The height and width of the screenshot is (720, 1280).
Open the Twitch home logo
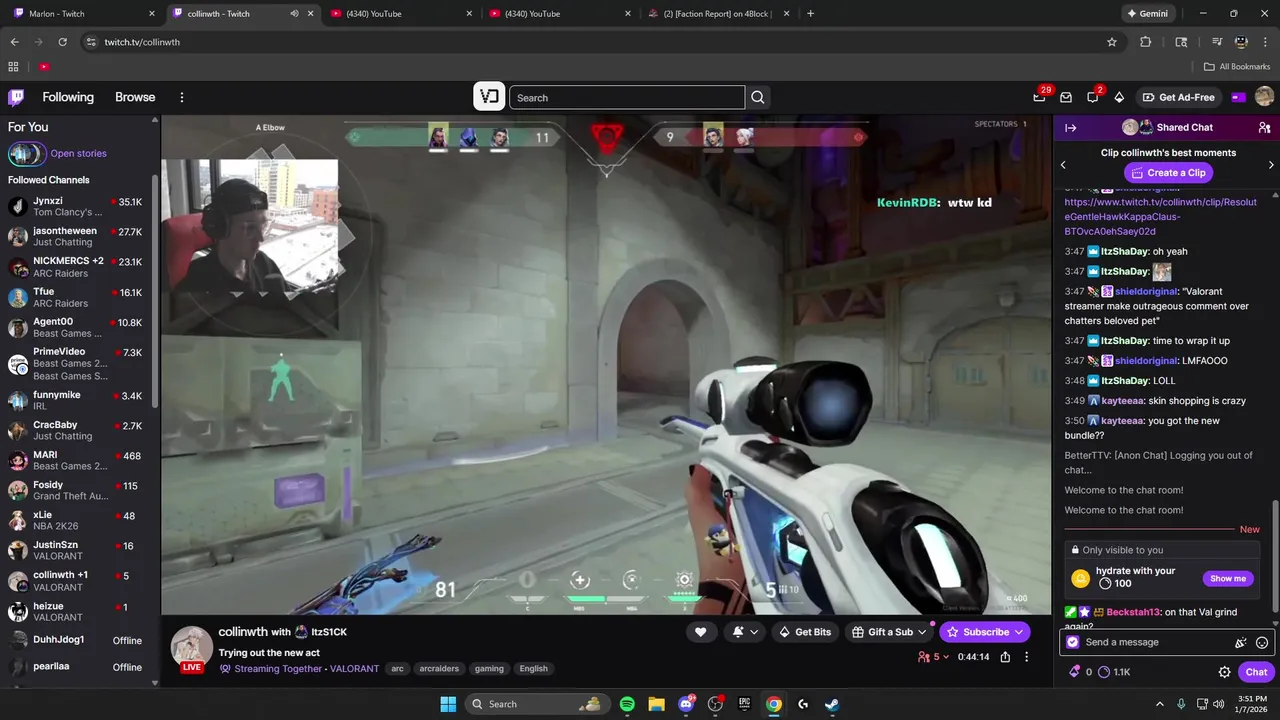(x=16, y=97)
